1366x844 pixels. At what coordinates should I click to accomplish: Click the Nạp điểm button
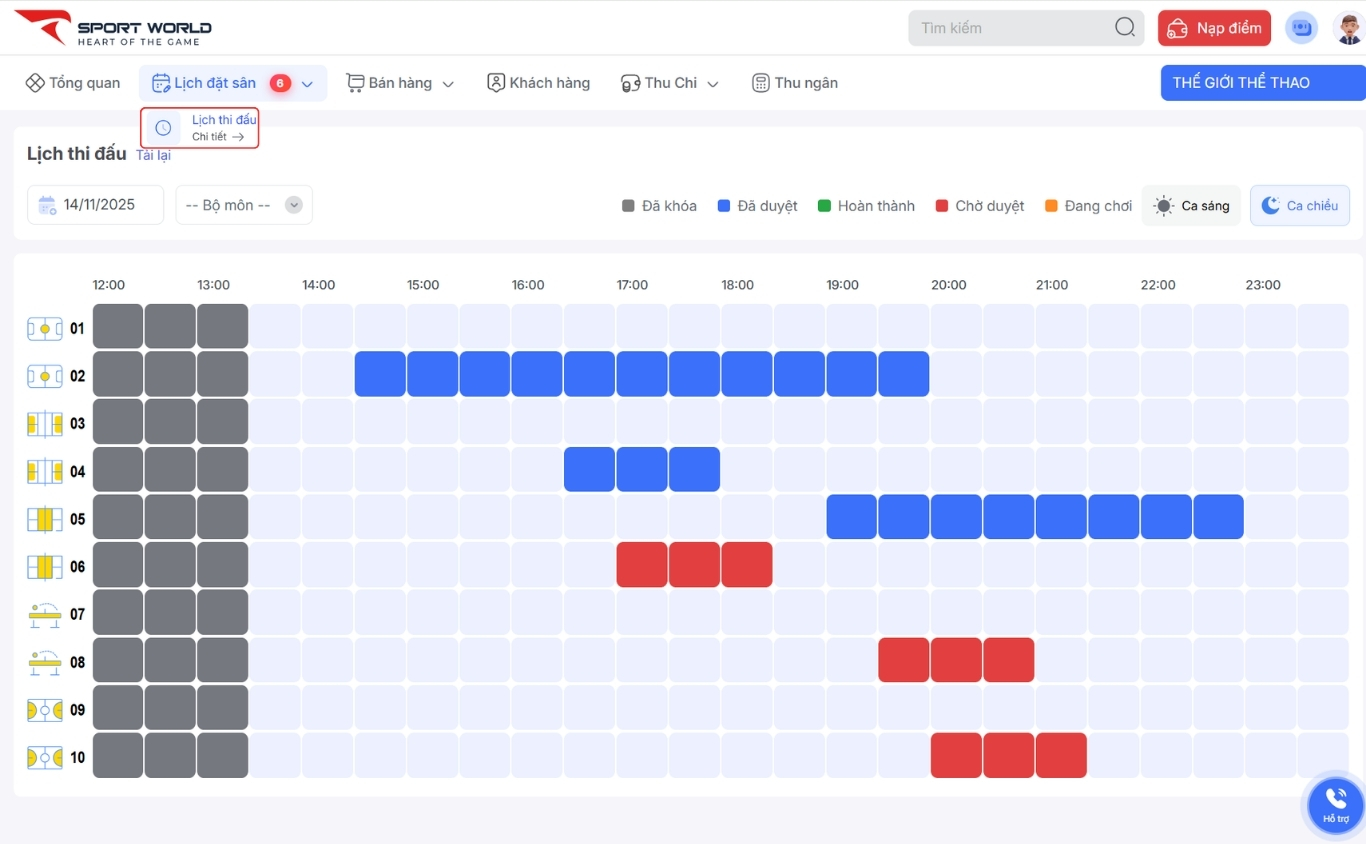click(x=1214, y=28)
